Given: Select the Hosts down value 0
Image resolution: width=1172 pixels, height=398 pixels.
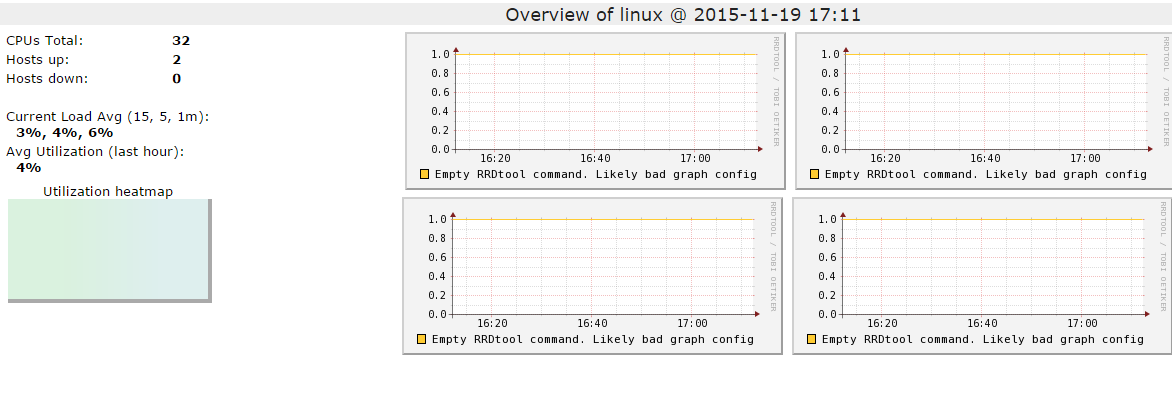Looking at the screenshot, I should [x=176, y=79].
